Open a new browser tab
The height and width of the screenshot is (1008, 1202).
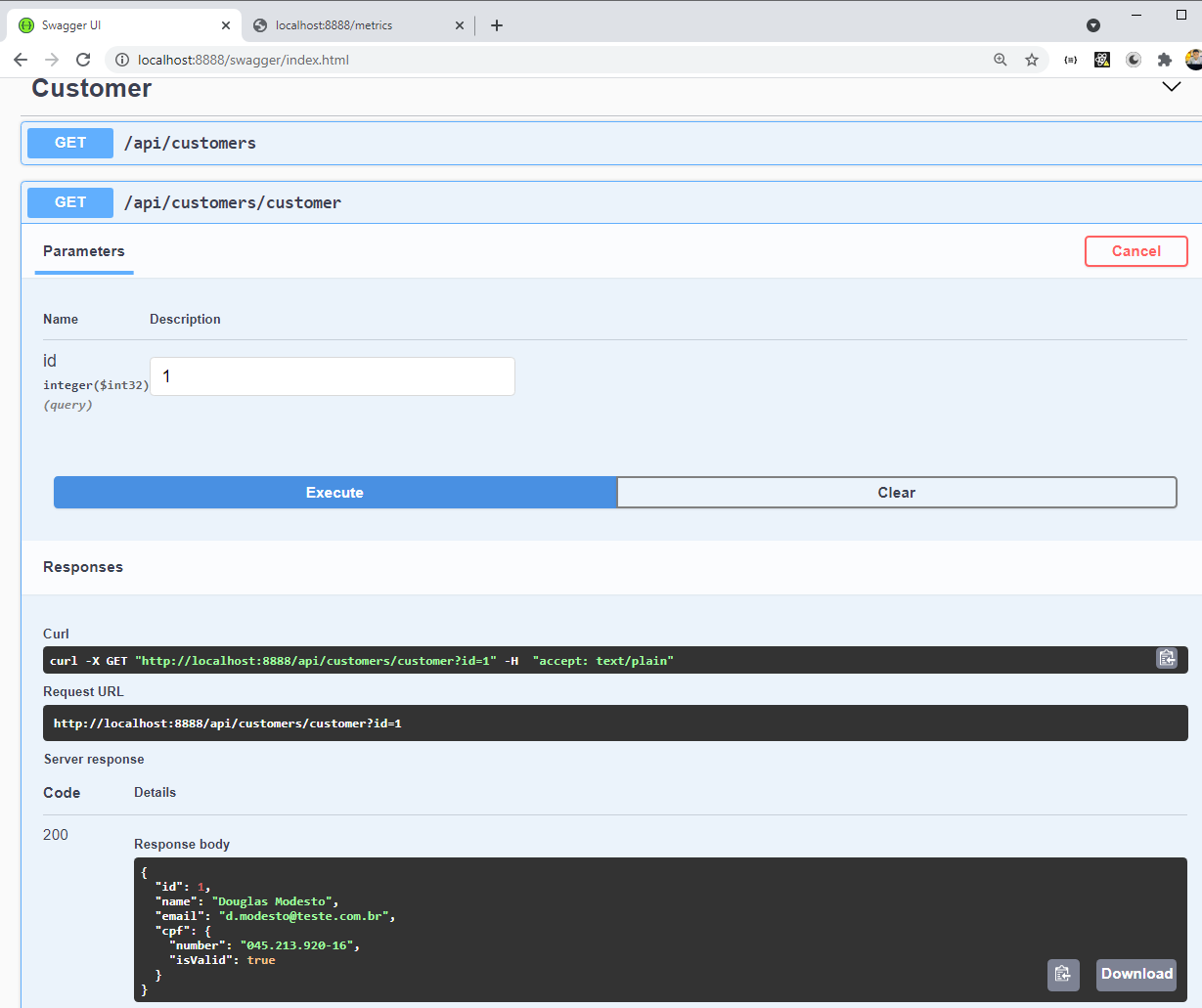pyautogui.click(x=497, y=25)
